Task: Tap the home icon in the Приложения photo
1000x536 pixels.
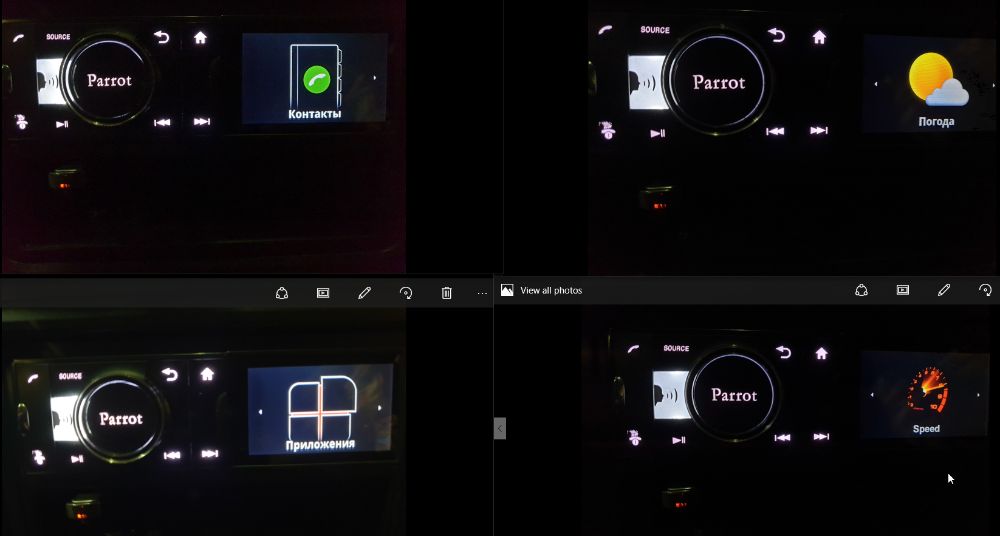Action: (x=207, y=375)
